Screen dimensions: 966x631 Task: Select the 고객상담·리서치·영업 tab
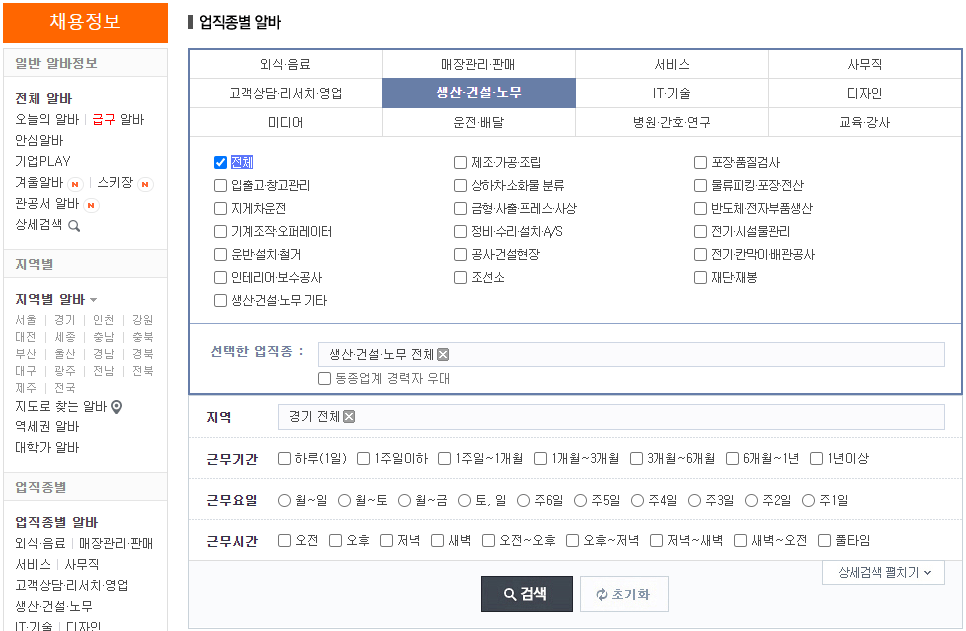(x=285, y=93)
